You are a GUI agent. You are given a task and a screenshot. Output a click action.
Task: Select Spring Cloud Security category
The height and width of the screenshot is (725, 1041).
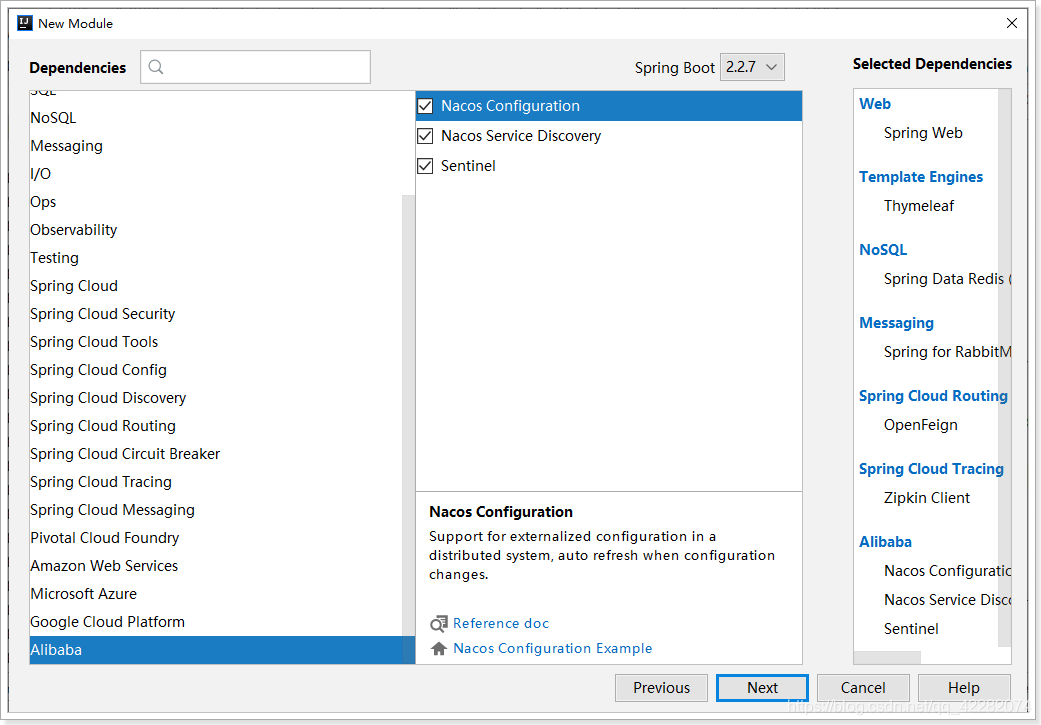[x=216, y=314]
